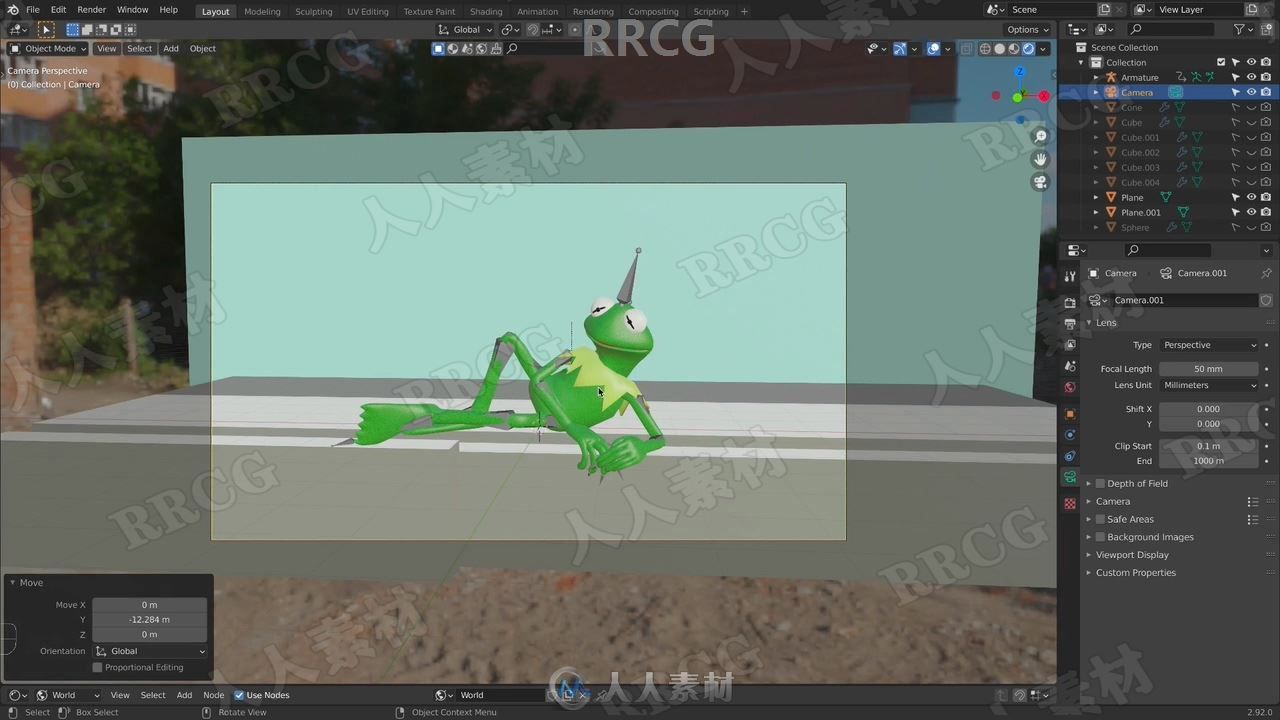Viewport: 1280px width, 720px height.
Task: Switch to solid viewport shading
Action: pos(999,48)
